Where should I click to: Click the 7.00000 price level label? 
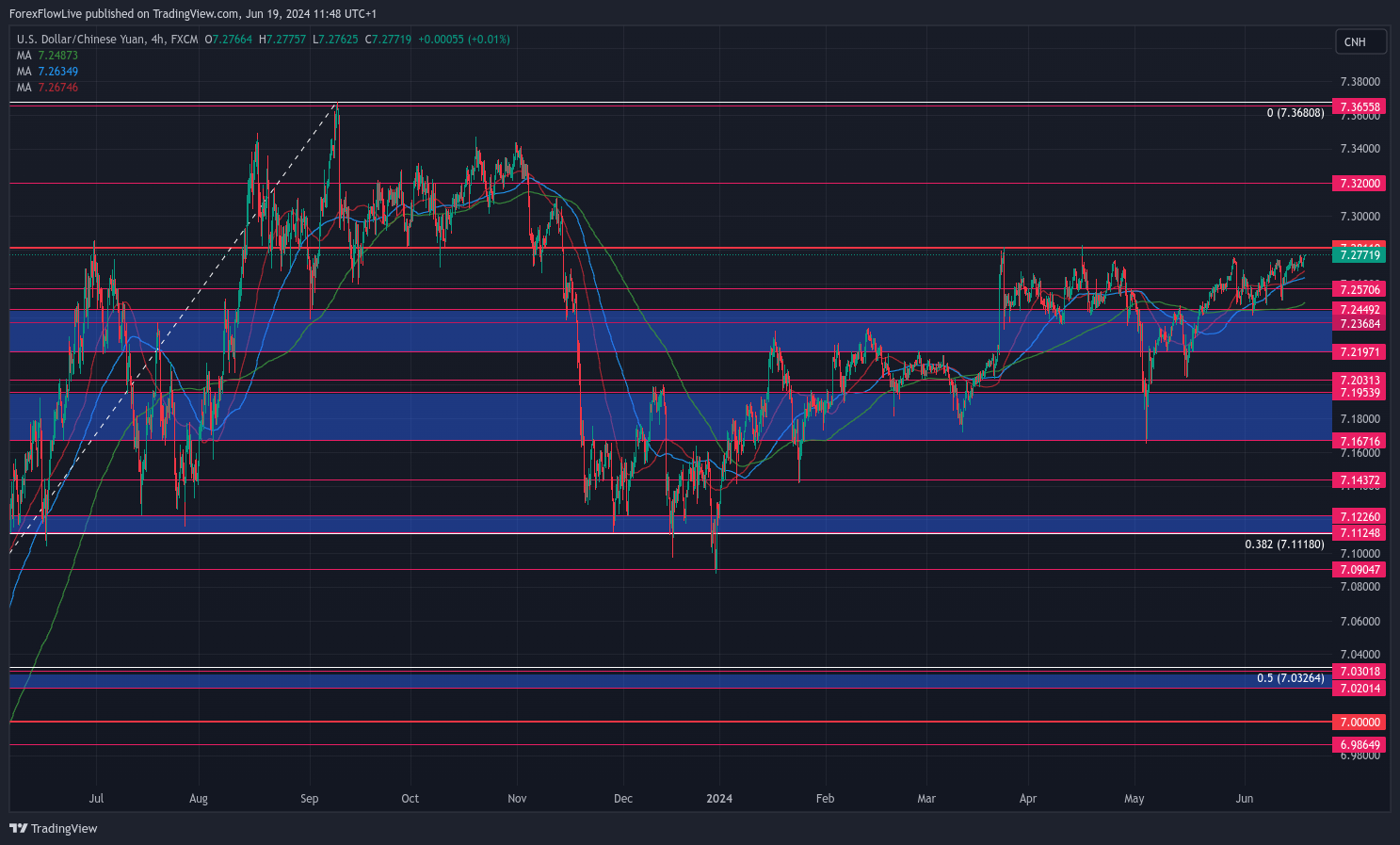click(1360, 723)
